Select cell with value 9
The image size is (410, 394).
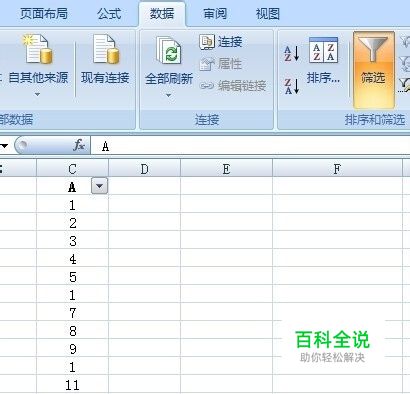72,349
